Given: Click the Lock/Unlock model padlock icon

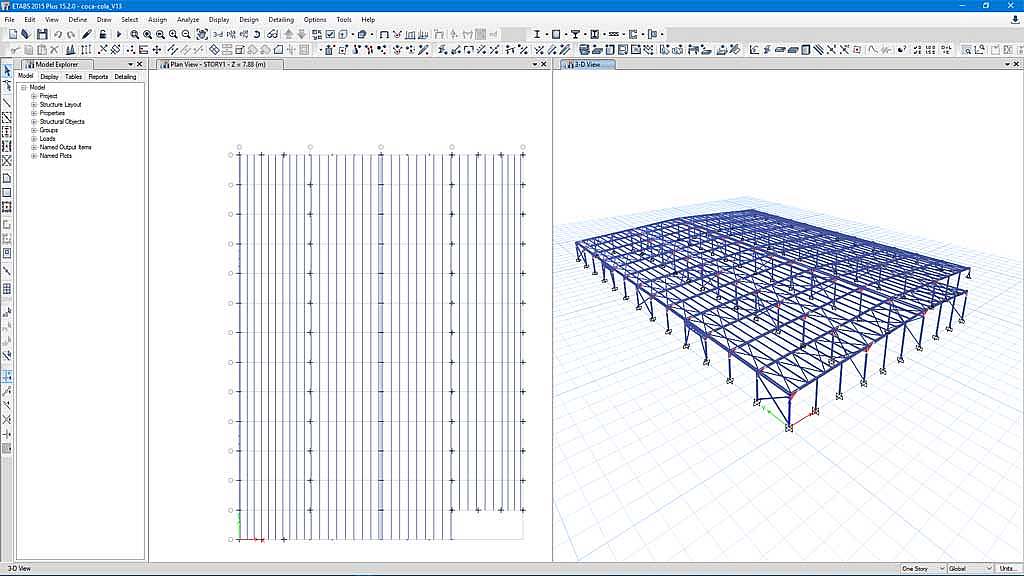Looking at the screenshot, I should coord(103,34).
